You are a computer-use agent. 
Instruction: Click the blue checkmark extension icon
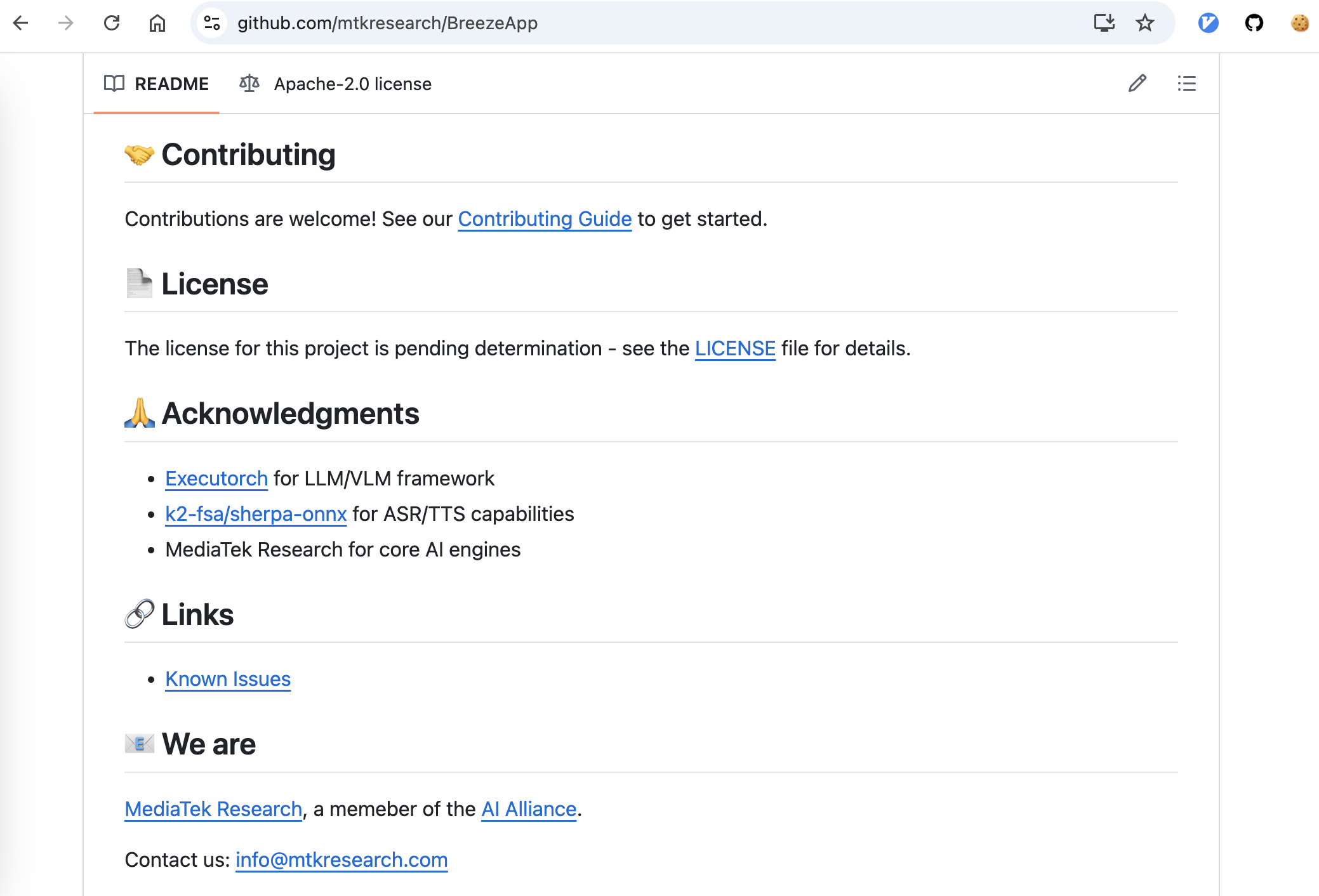(1208, 23)
